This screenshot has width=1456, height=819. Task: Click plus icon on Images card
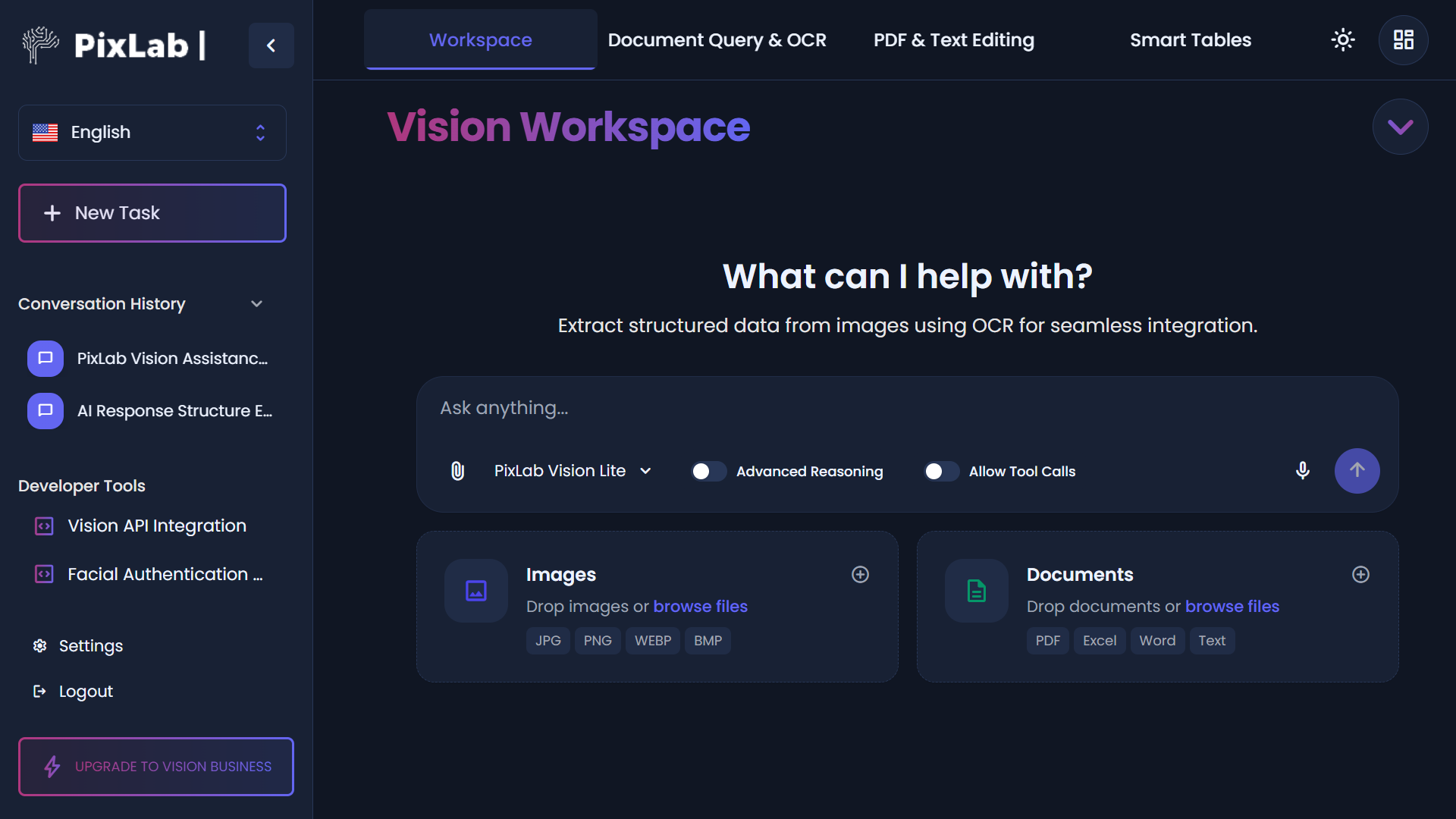(x=860, y=575)
